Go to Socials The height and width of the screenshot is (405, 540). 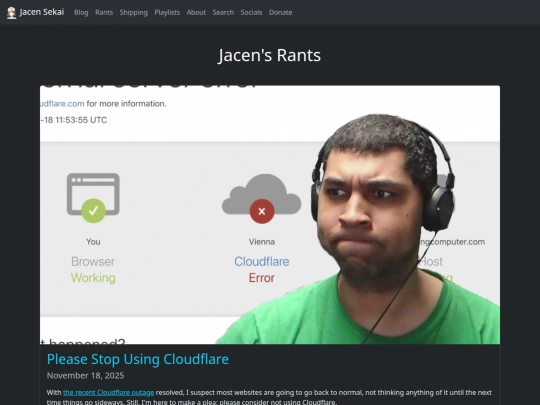(x=251, y=12)
